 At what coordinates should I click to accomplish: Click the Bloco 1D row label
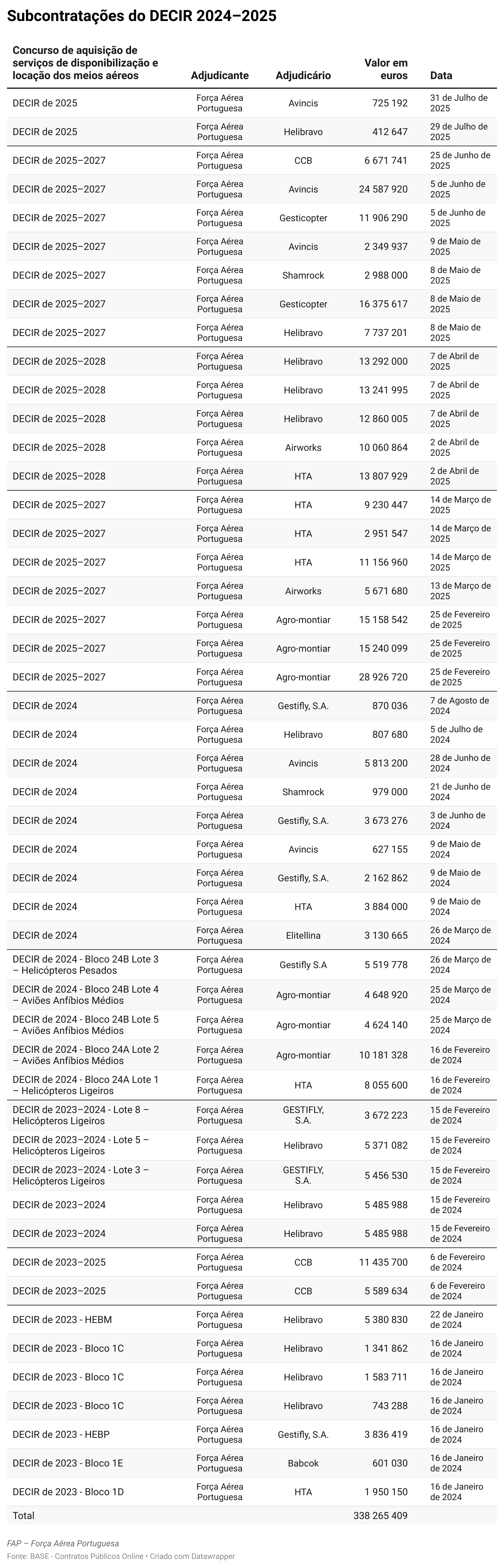pos(68,1491)
